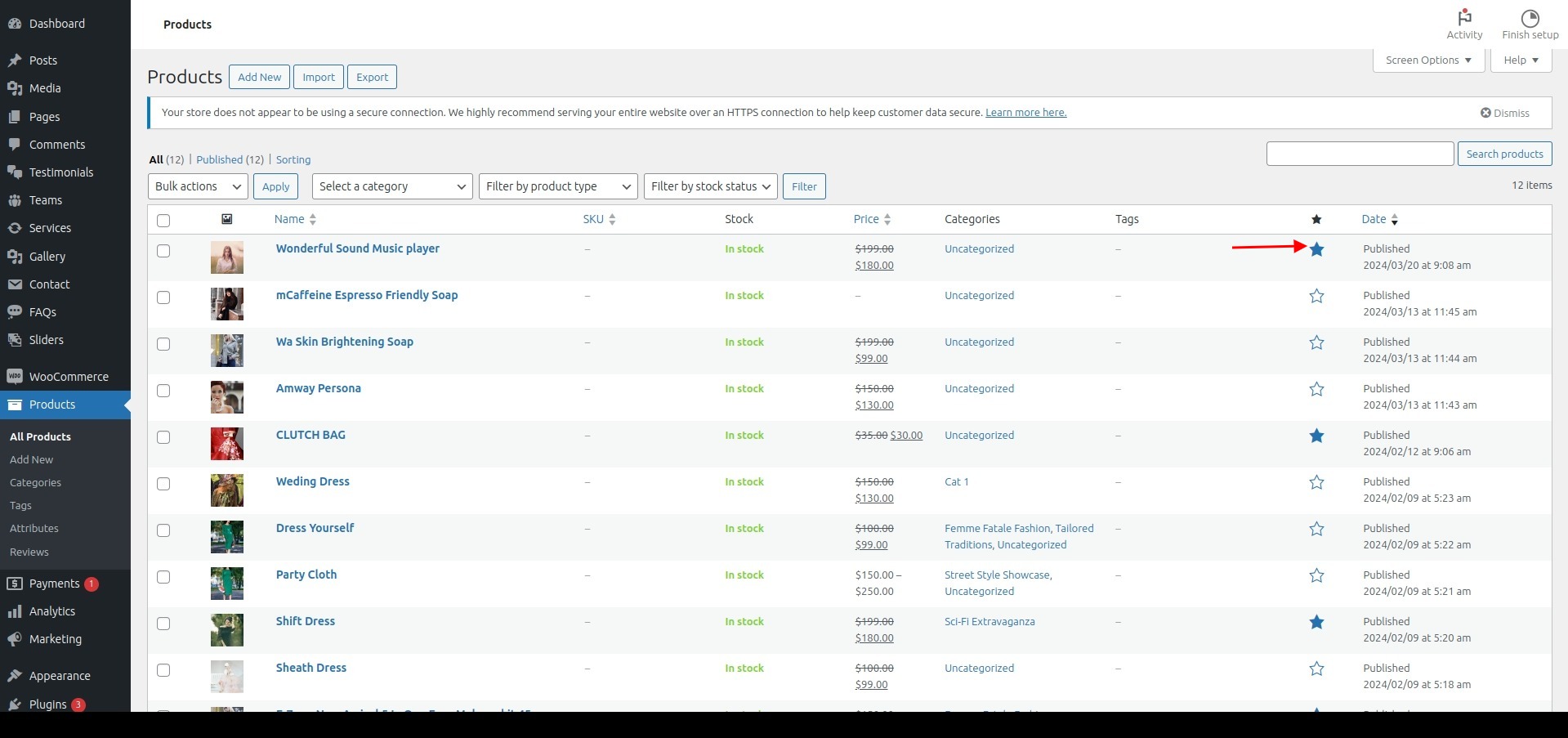Click the Apply bulk action button
This screenshot has height=738, width=1568.
[275, 186]
